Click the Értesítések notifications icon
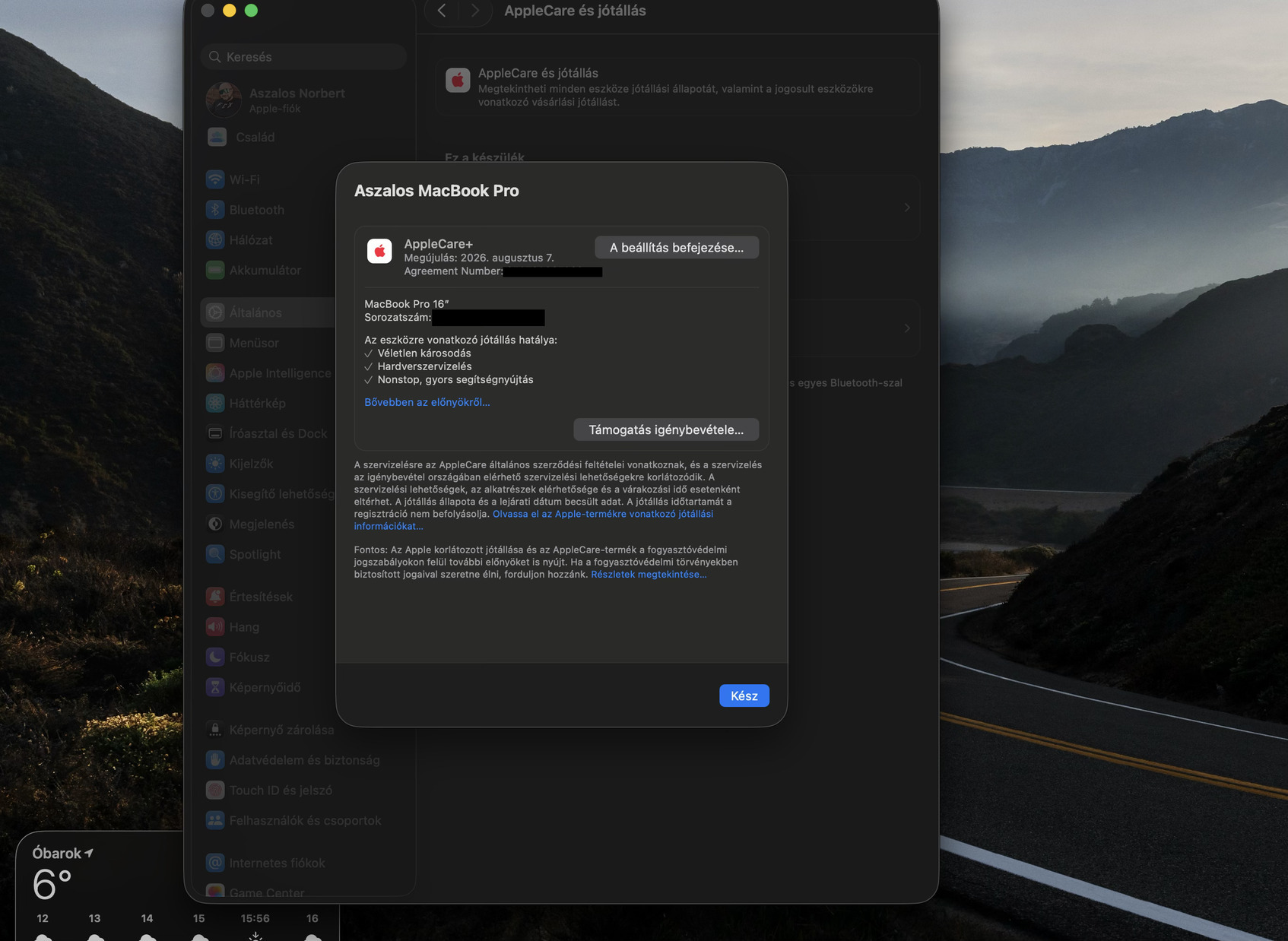 [x=216, y=597]
